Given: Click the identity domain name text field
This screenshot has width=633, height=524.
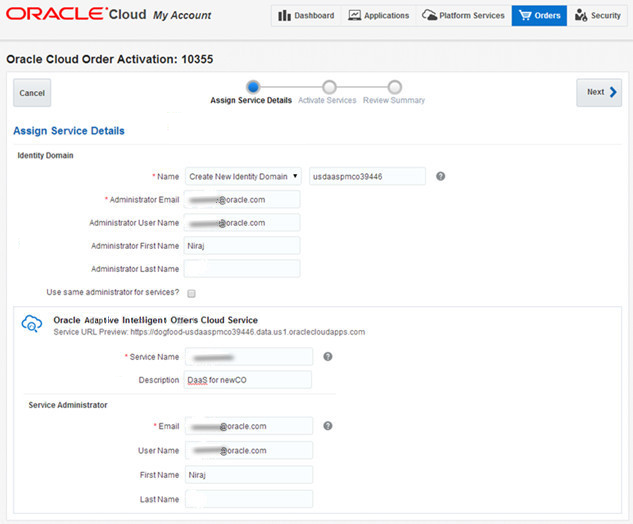Looking at the screenshot, I should (367, 176).
